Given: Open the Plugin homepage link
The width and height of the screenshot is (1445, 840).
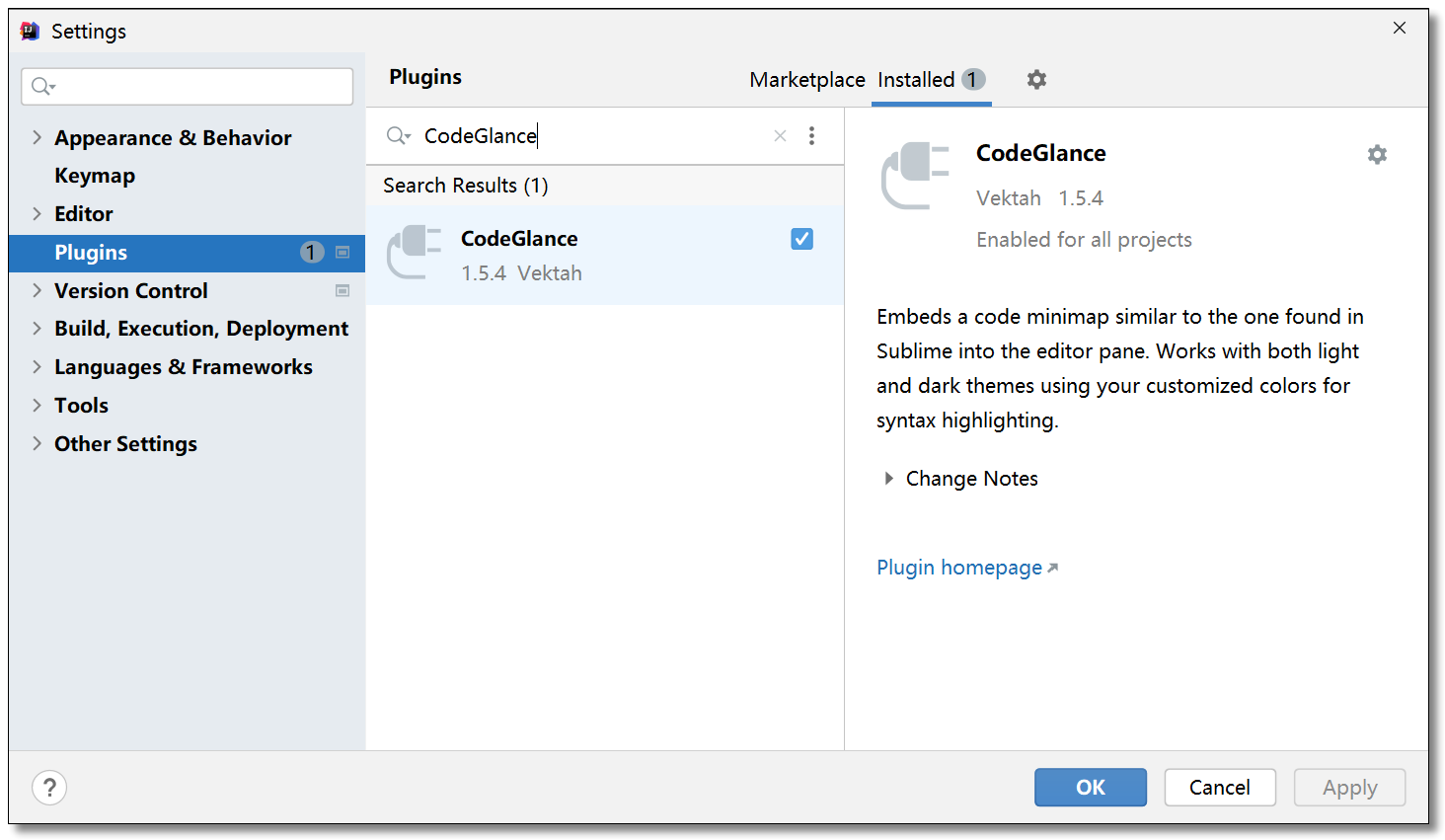Looking at the screenshot, I should pyautogui.click(x=959, y=568).
